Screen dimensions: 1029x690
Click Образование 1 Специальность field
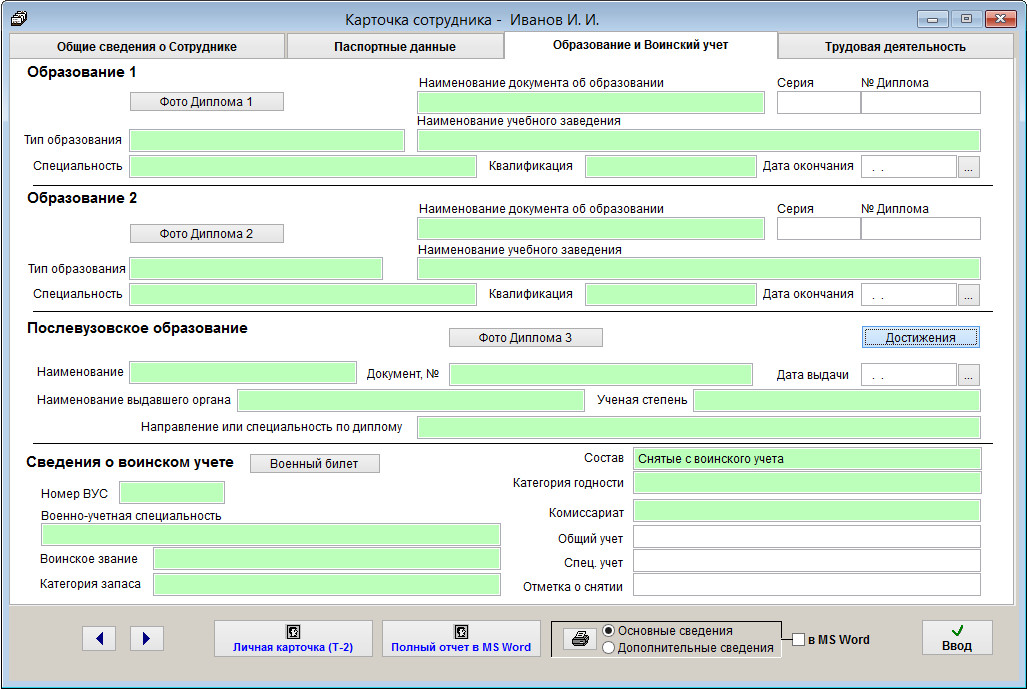click(x=303, y=167)
